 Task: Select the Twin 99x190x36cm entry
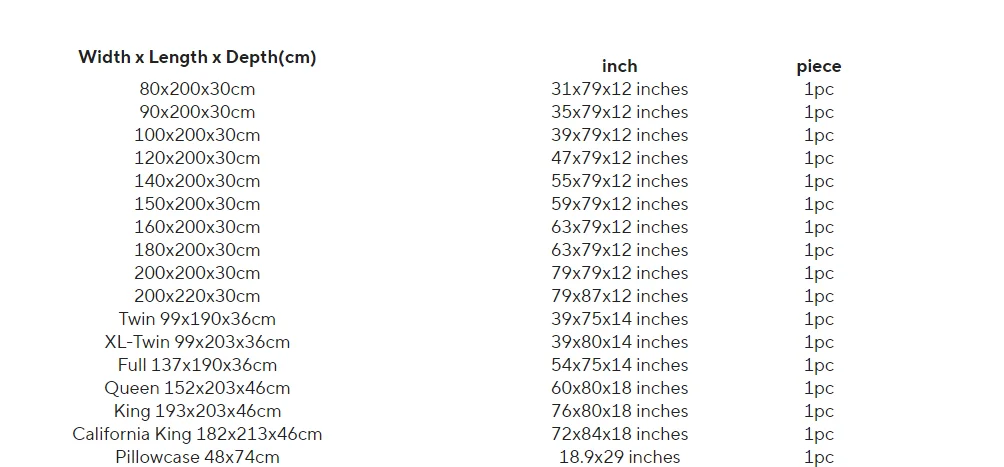click(x=197, y=319)
